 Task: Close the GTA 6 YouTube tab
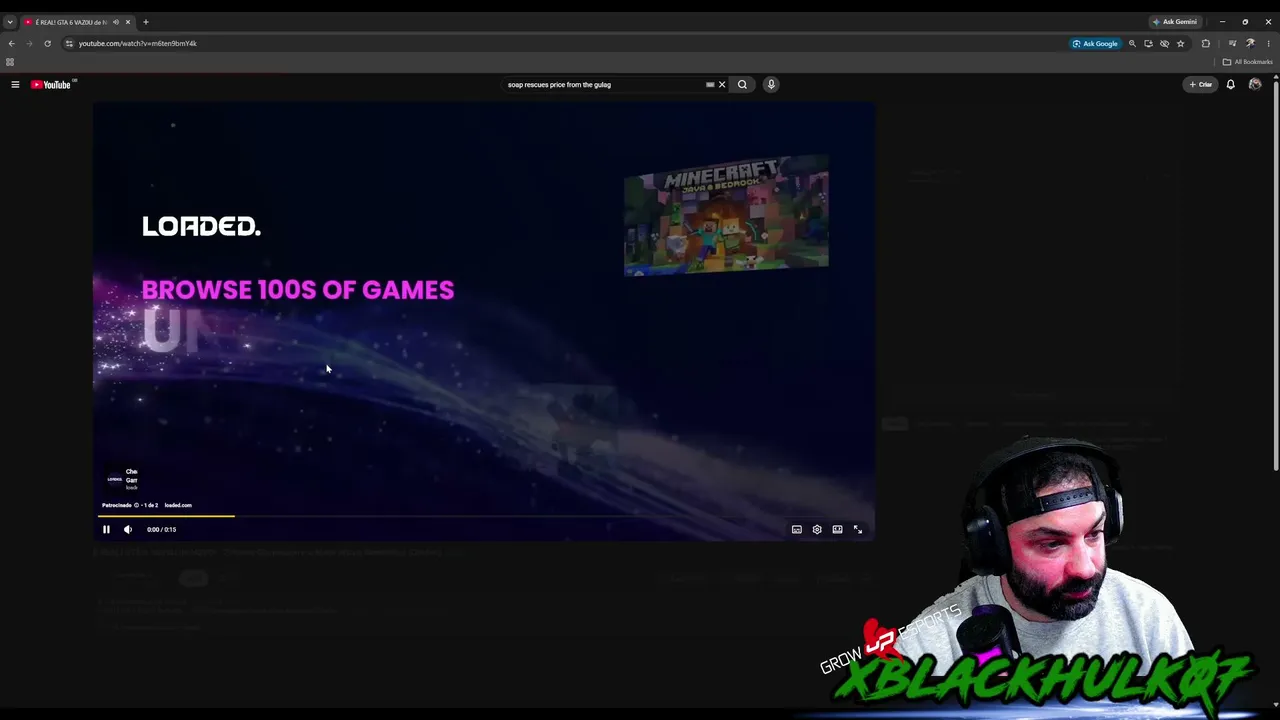(129, 22)
